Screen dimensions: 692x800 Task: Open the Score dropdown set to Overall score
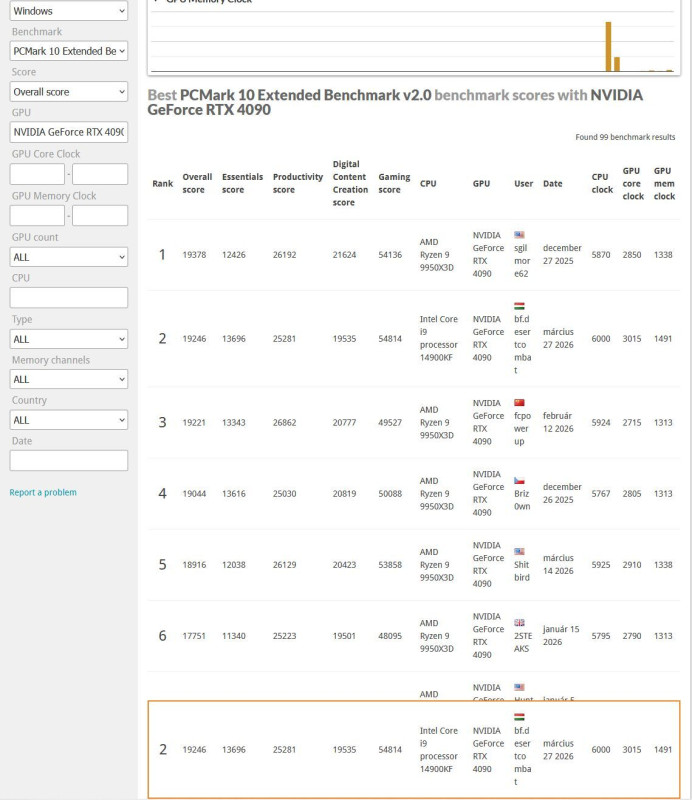(x=68, y=92)
